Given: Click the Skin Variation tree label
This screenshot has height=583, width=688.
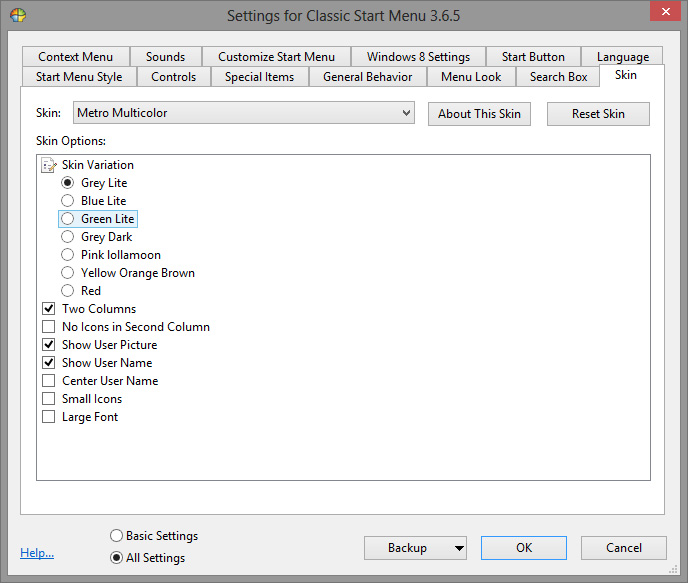Looking at the screenshot, I should coord(98,165).
